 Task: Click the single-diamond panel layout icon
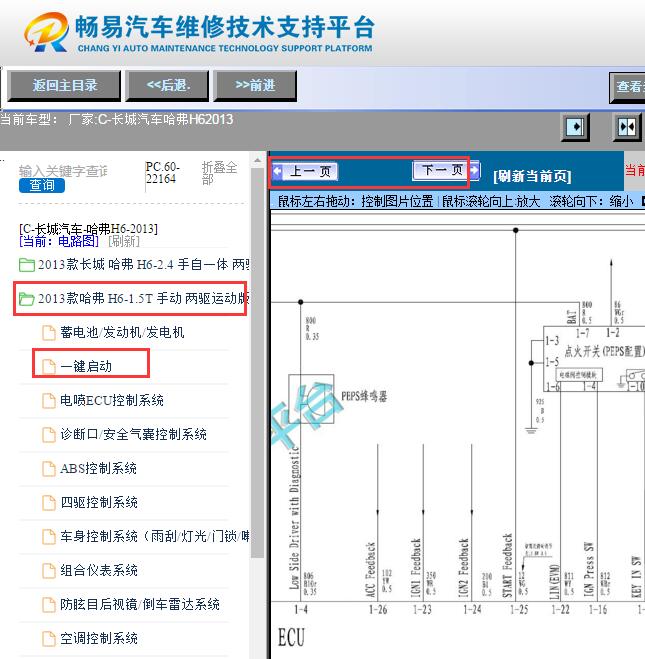575,127
